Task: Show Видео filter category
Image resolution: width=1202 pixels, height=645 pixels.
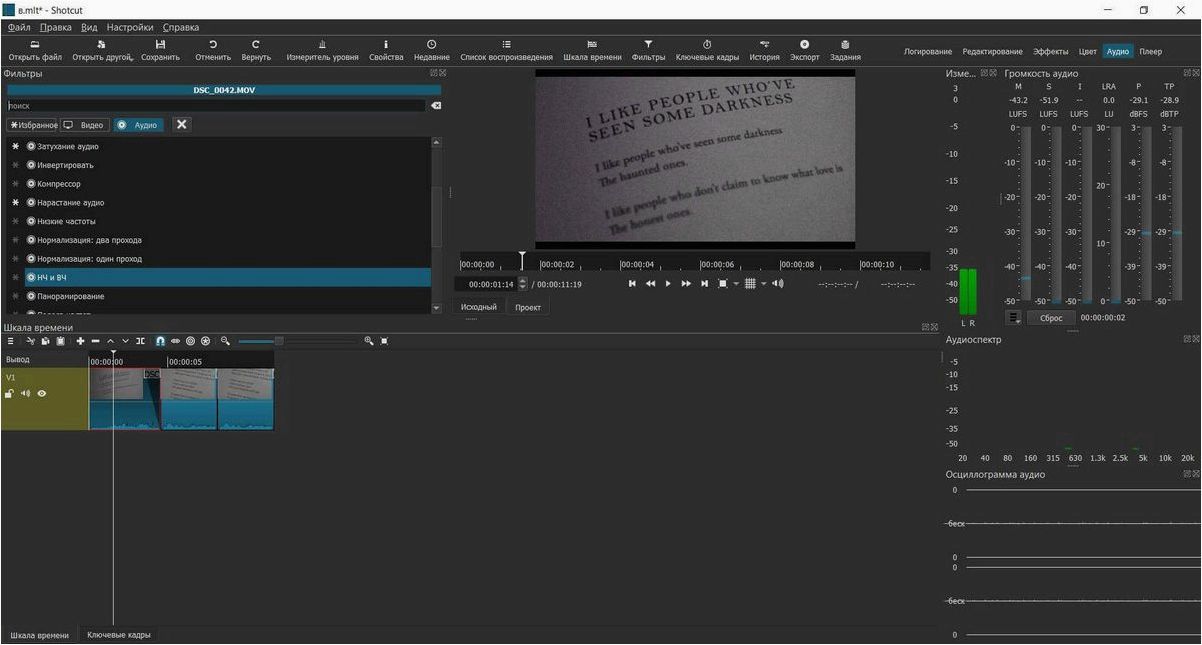Action: [x=85, y=125]
